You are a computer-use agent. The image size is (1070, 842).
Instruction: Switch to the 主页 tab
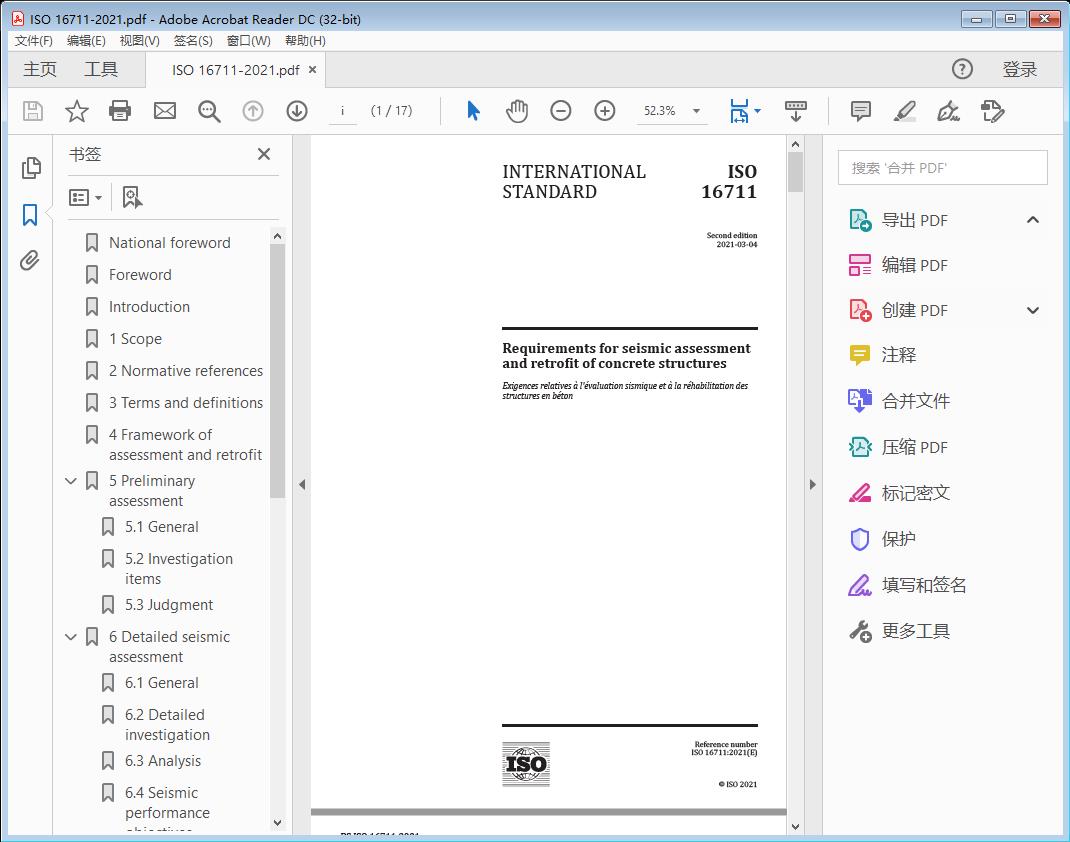tap(39, 70)
